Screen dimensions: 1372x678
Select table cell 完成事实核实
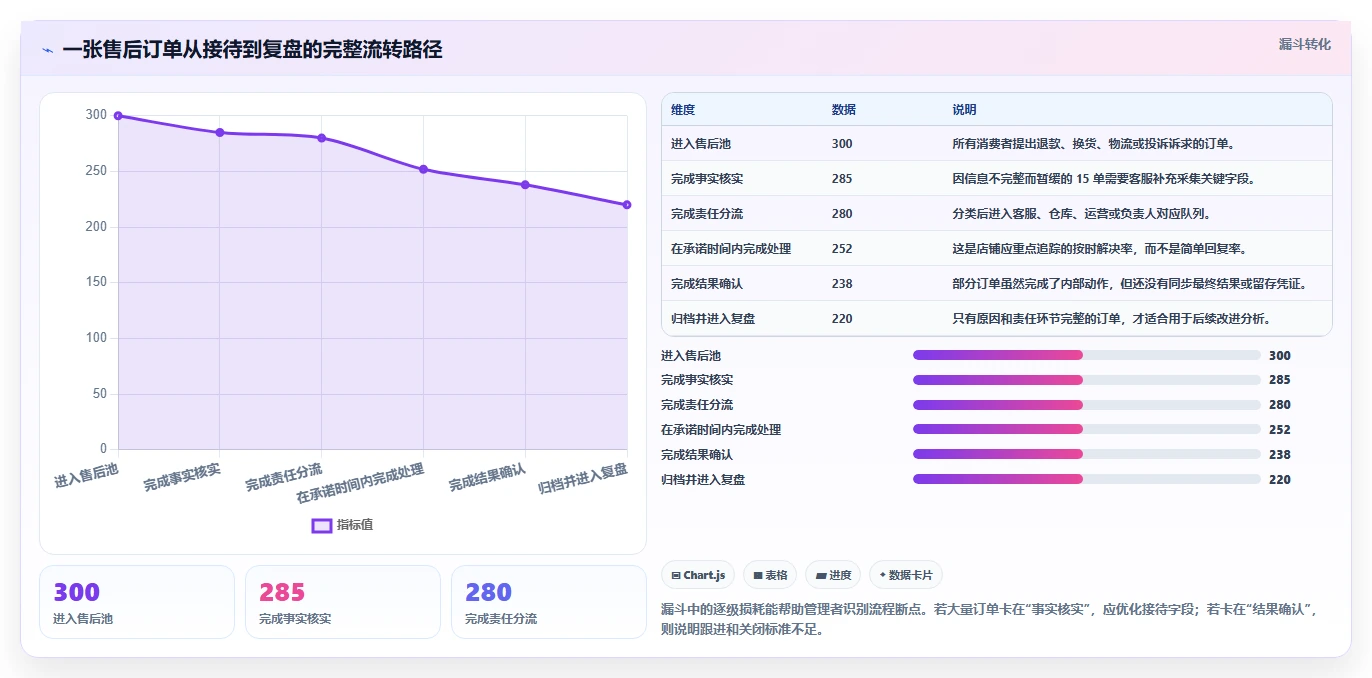[x=707, y=179]
